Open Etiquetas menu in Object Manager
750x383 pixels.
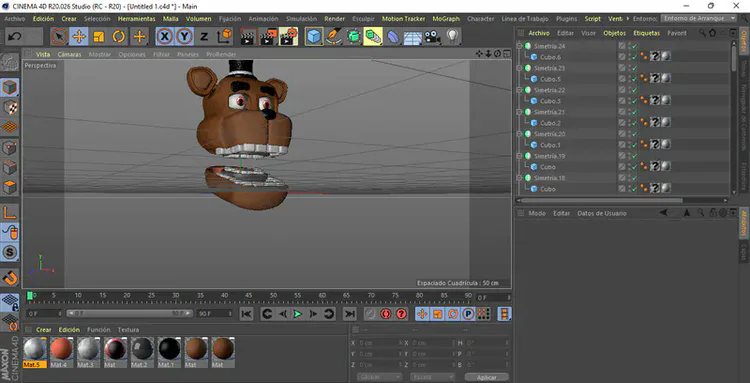point(646,33)
